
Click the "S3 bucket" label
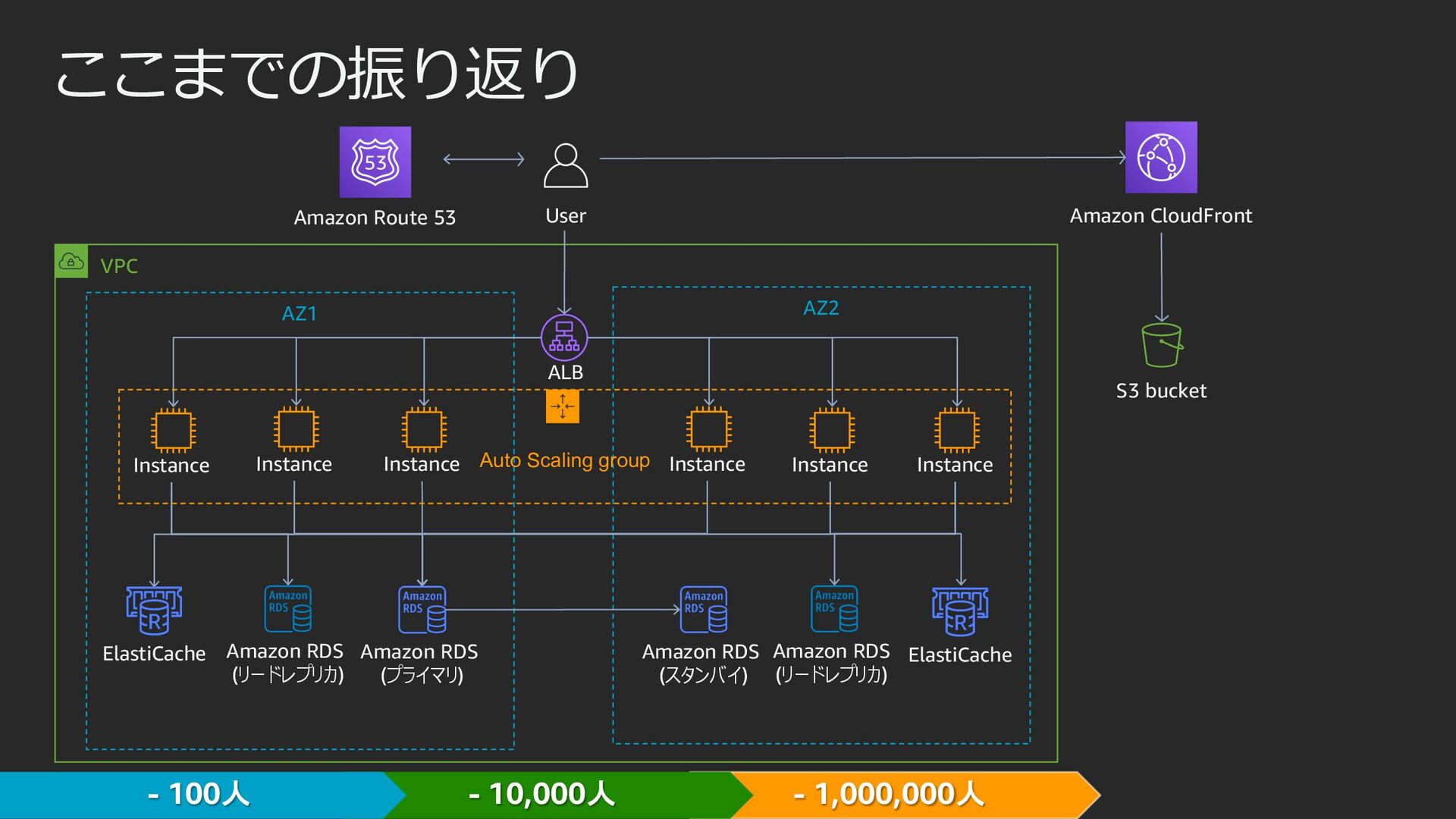pyautogui.click(x=1161, y=391)
